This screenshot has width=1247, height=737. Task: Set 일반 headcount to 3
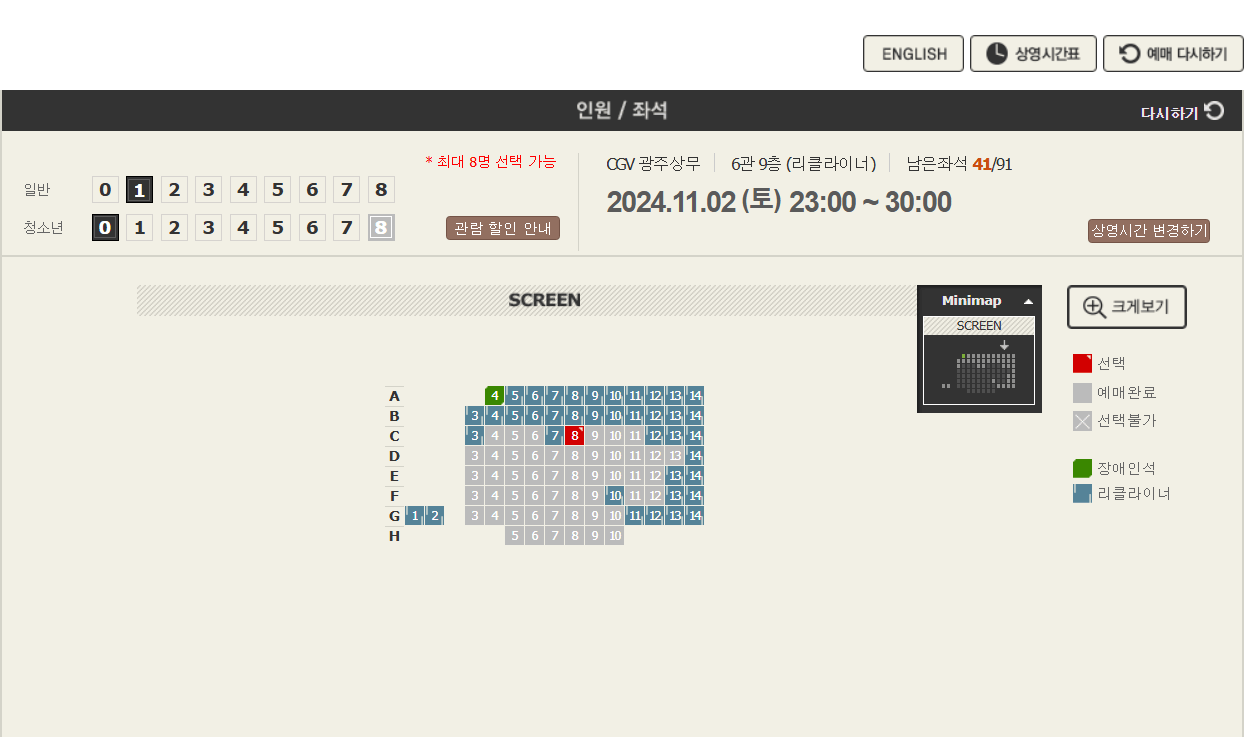point(208,190)
